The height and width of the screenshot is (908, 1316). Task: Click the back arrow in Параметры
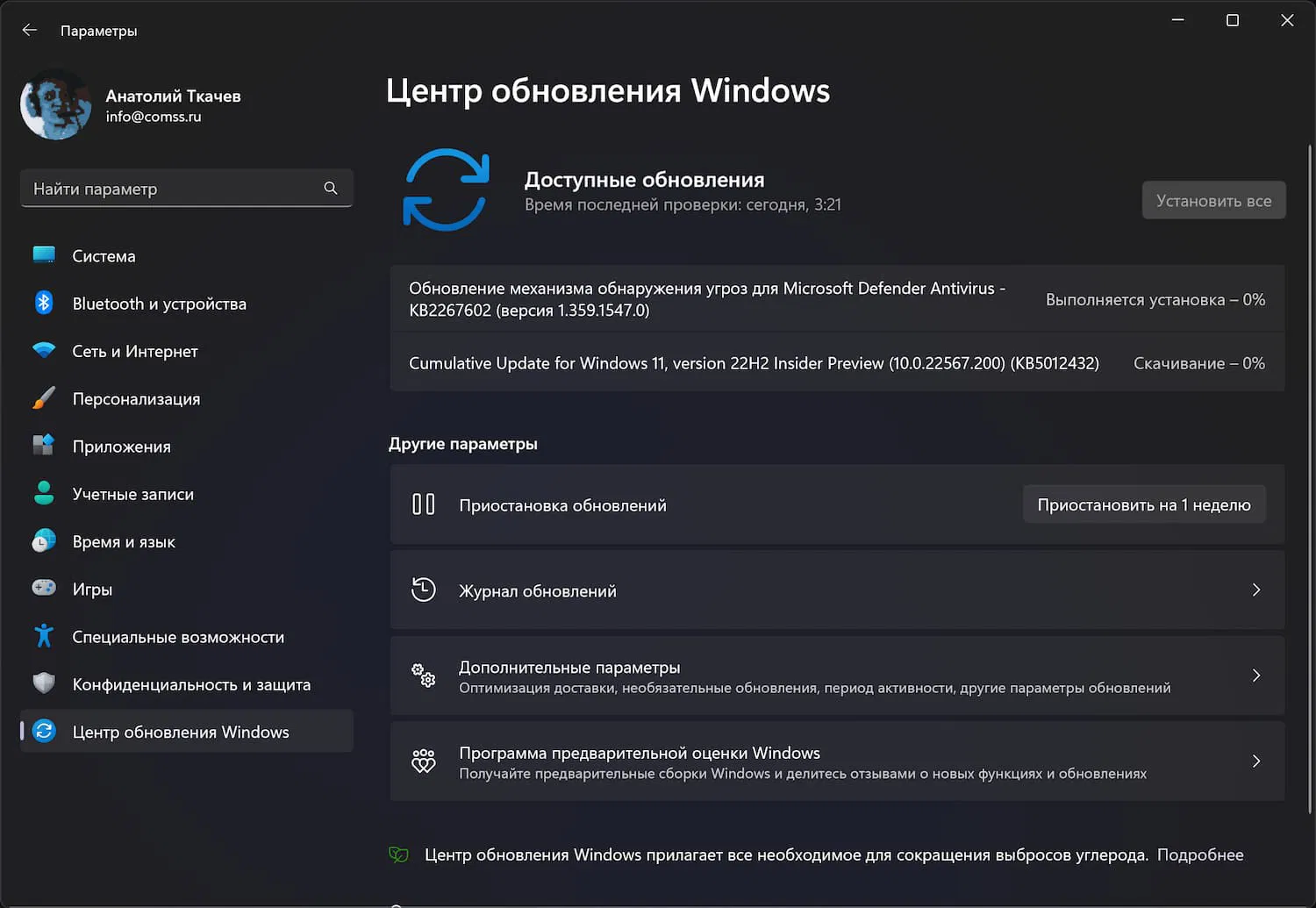(x=29, y=29)
